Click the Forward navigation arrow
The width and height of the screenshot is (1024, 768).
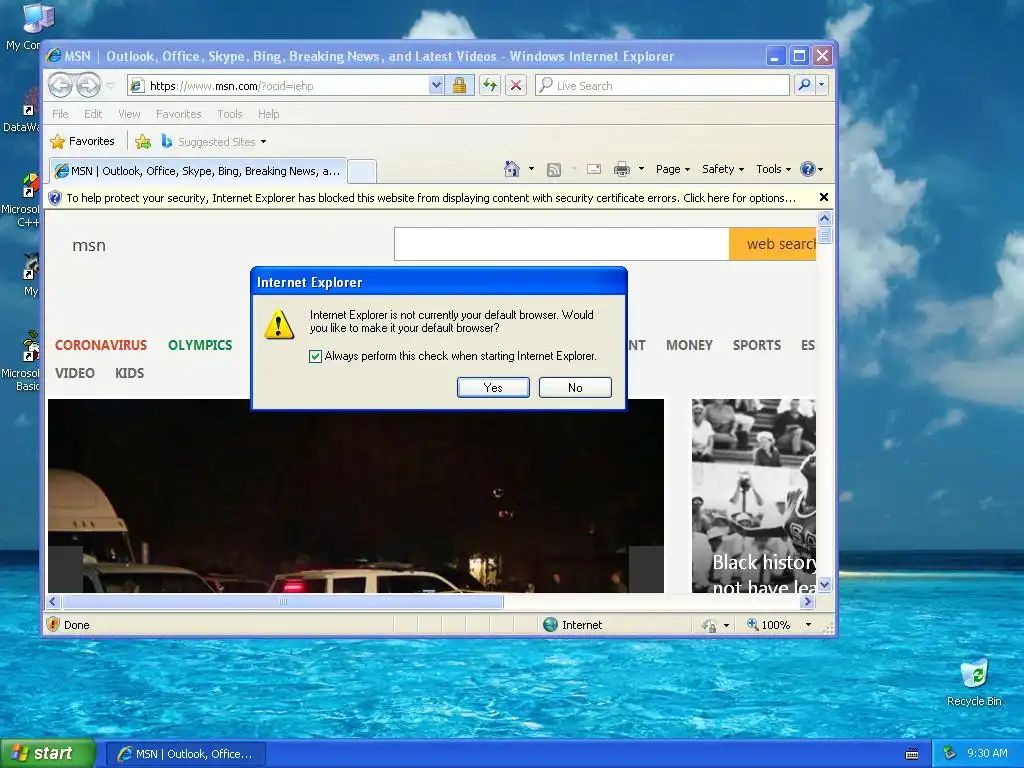[89, 86]
